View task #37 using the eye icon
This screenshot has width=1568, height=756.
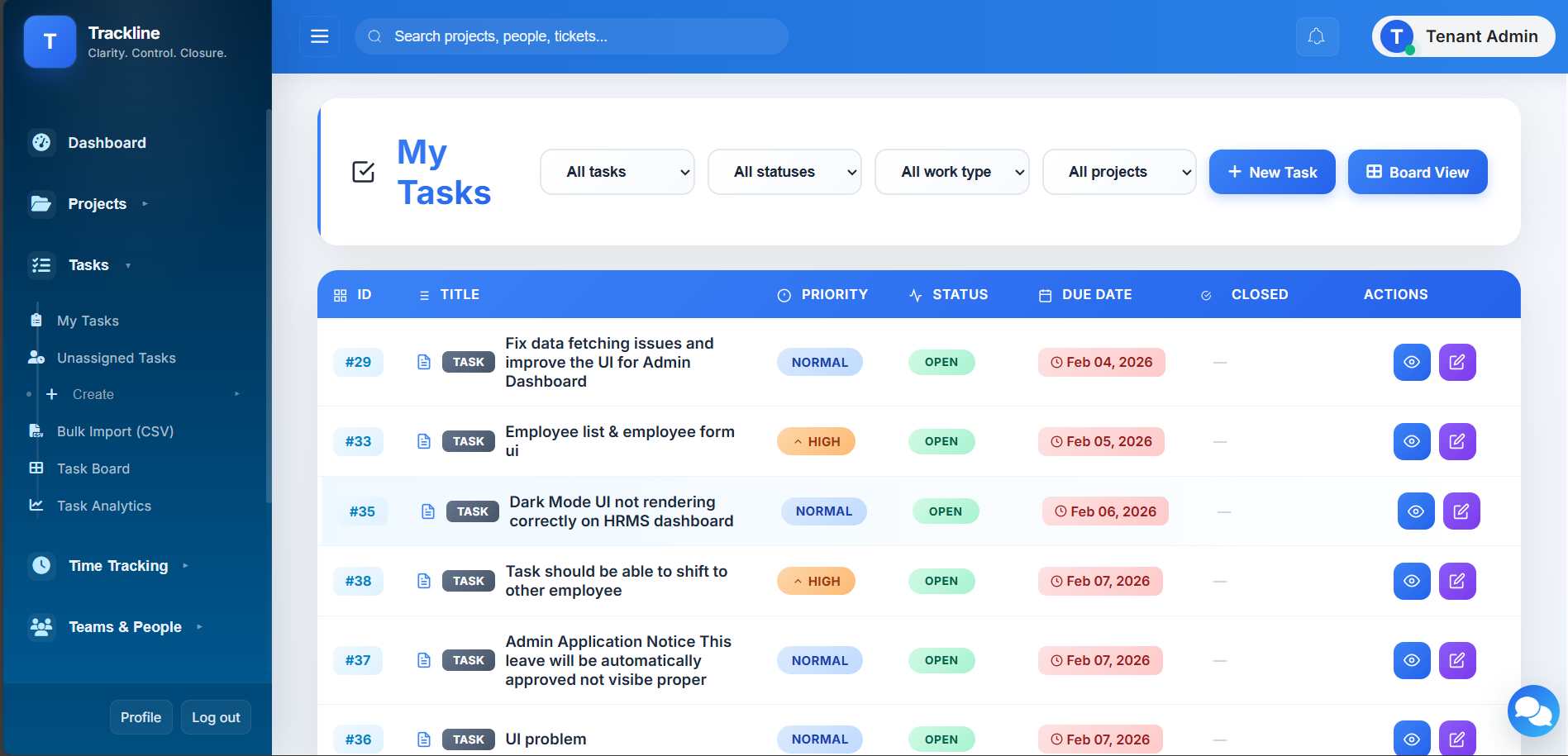1411,660
